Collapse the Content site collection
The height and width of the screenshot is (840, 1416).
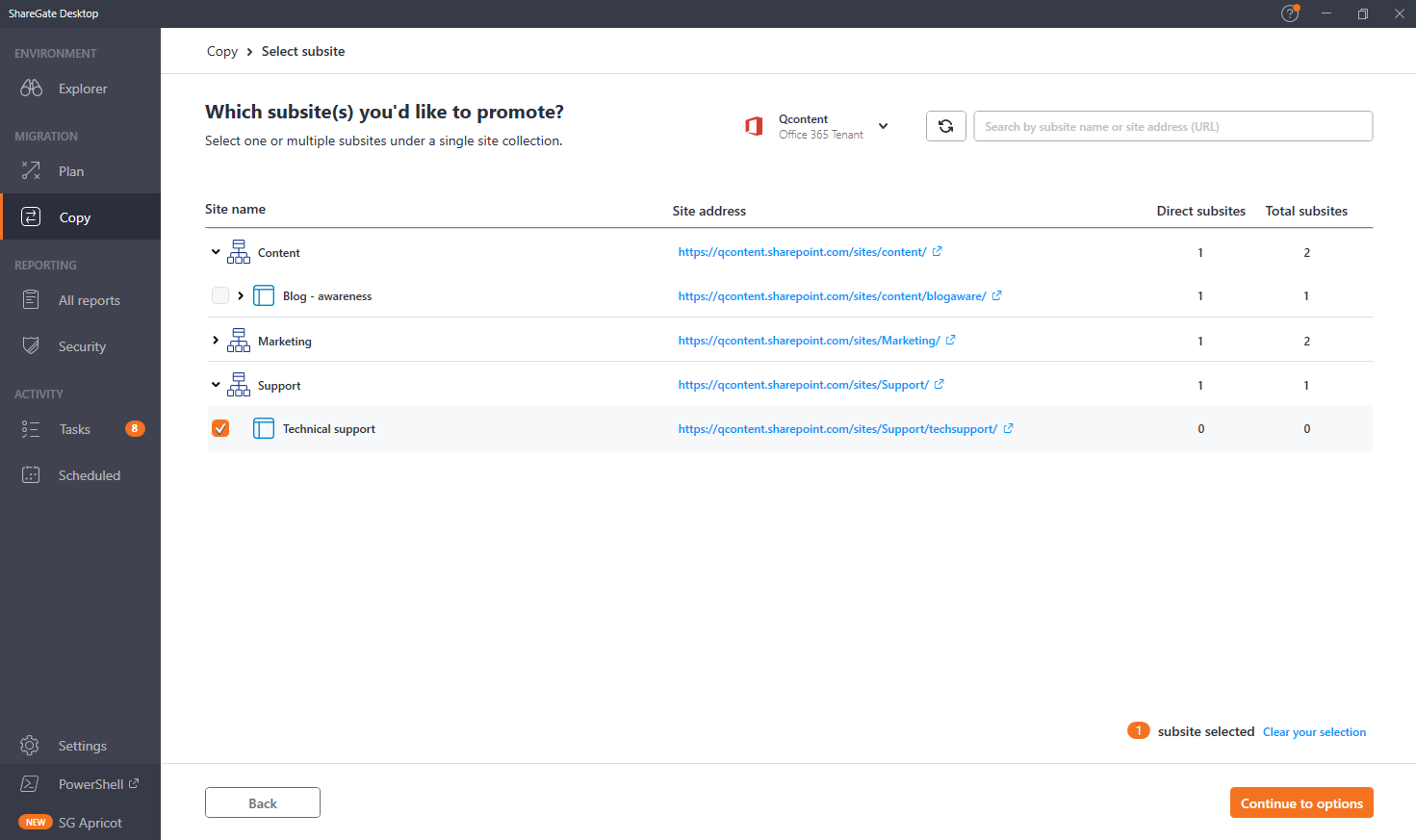pyautogui.click(x=216, y=252)
